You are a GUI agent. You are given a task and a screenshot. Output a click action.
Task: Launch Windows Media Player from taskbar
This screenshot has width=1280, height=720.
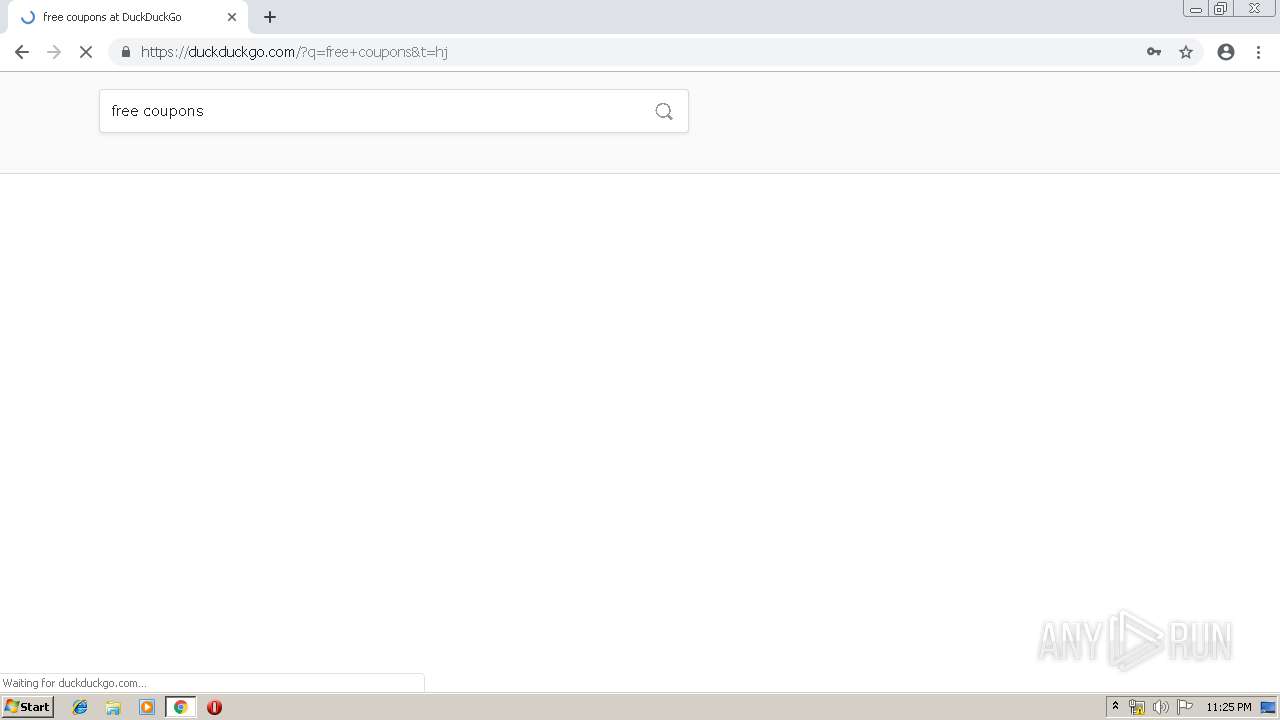tap(147, 707)
